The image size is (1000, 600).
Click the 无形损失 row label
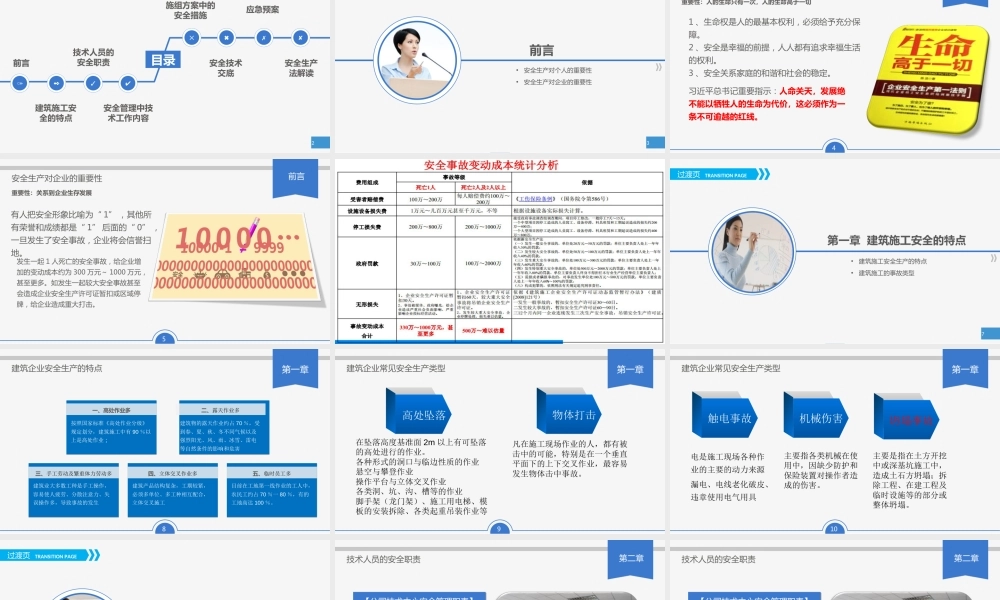click(367, 304)
